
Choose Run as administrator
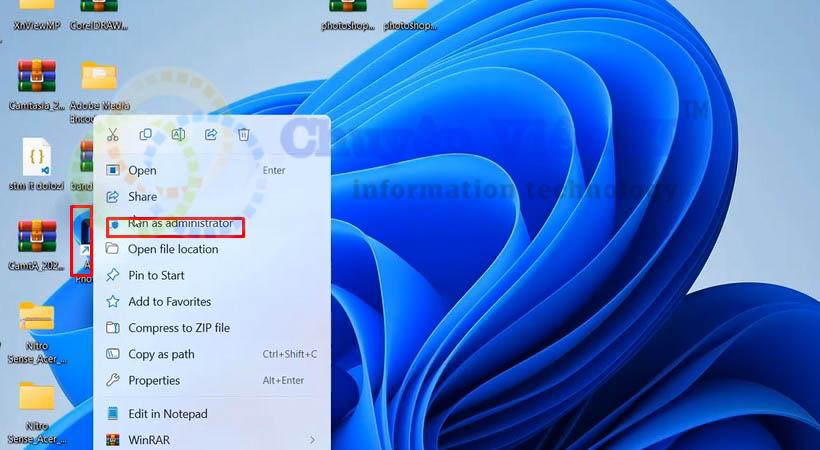point(212,223)
